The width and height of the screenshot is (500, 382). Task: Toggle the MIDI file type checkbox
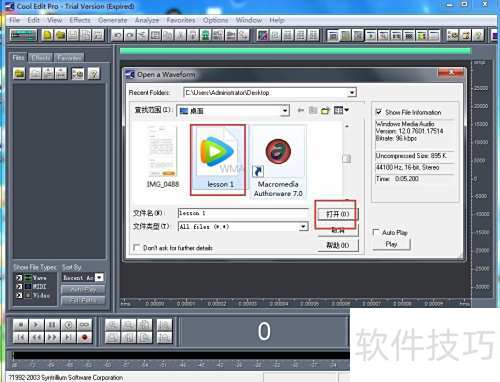click(19, 286)
